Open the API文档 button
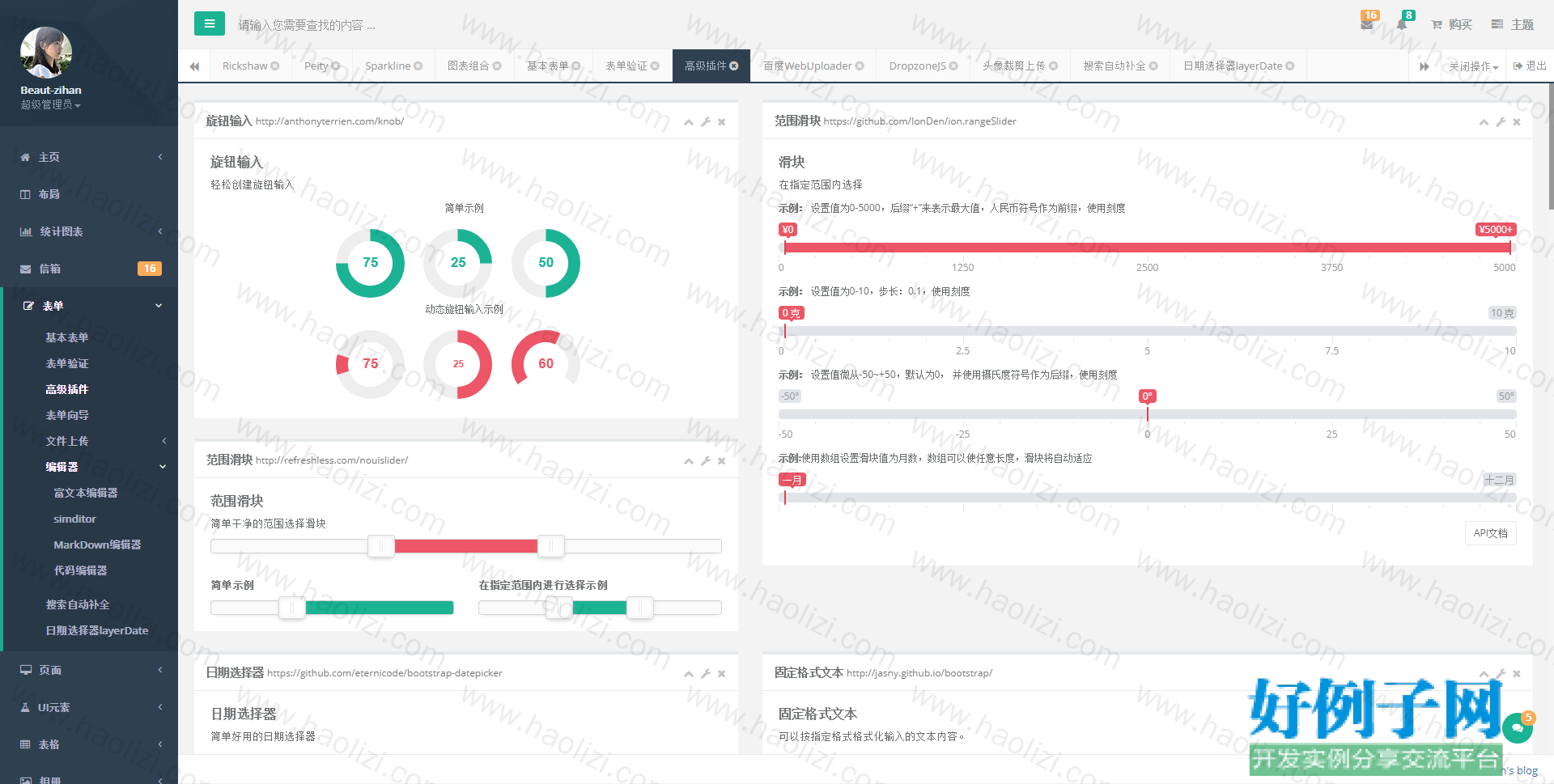This screenshot has height=784, width=1554. pyautogui.click(x=1490, y=533)
